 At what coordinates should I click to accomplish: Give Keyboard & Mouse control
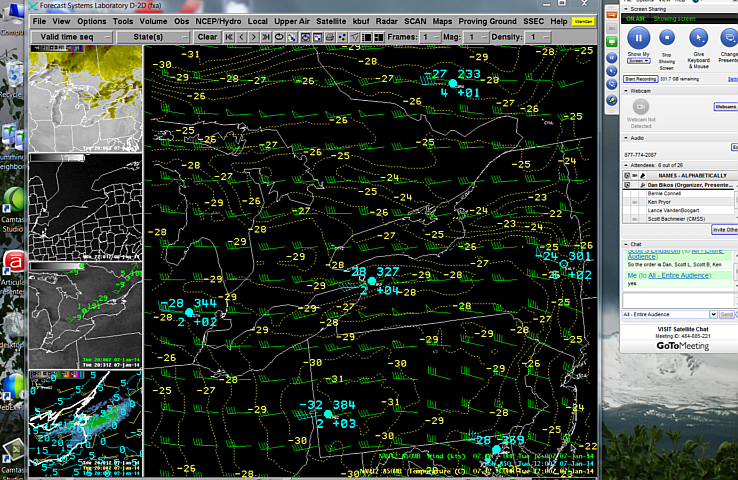click(699, 38)
